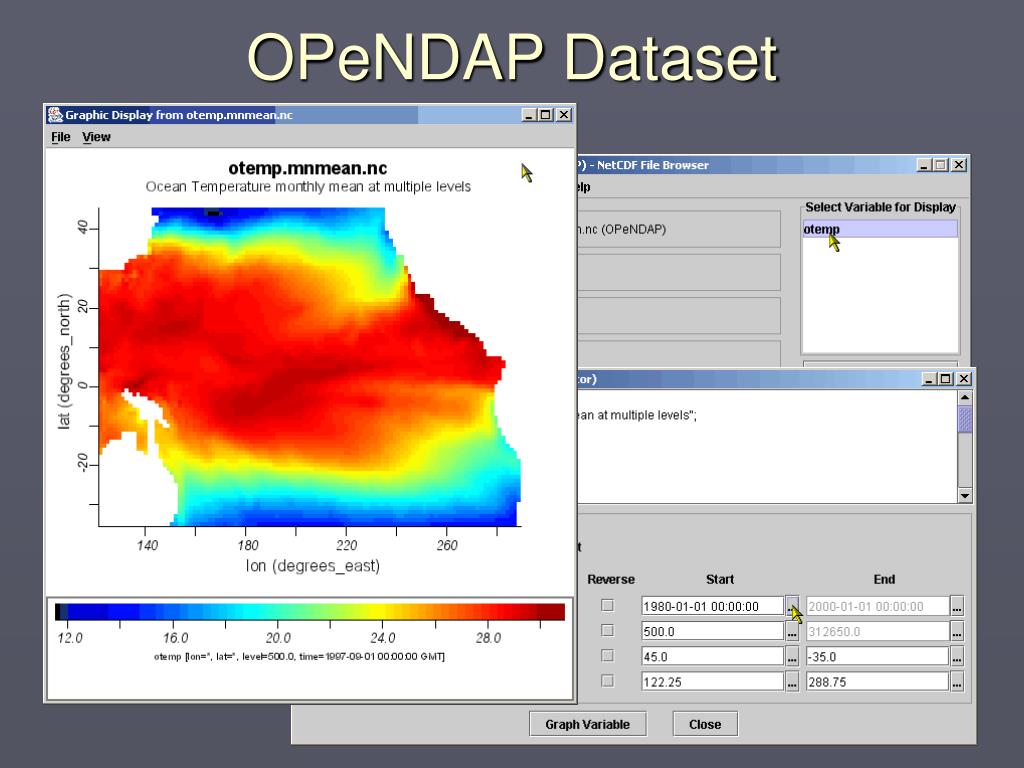The width and height of the screenshot is (1024, 768).
Task: Click the End field showing 312650.0
Action: [x=877, y=632]
